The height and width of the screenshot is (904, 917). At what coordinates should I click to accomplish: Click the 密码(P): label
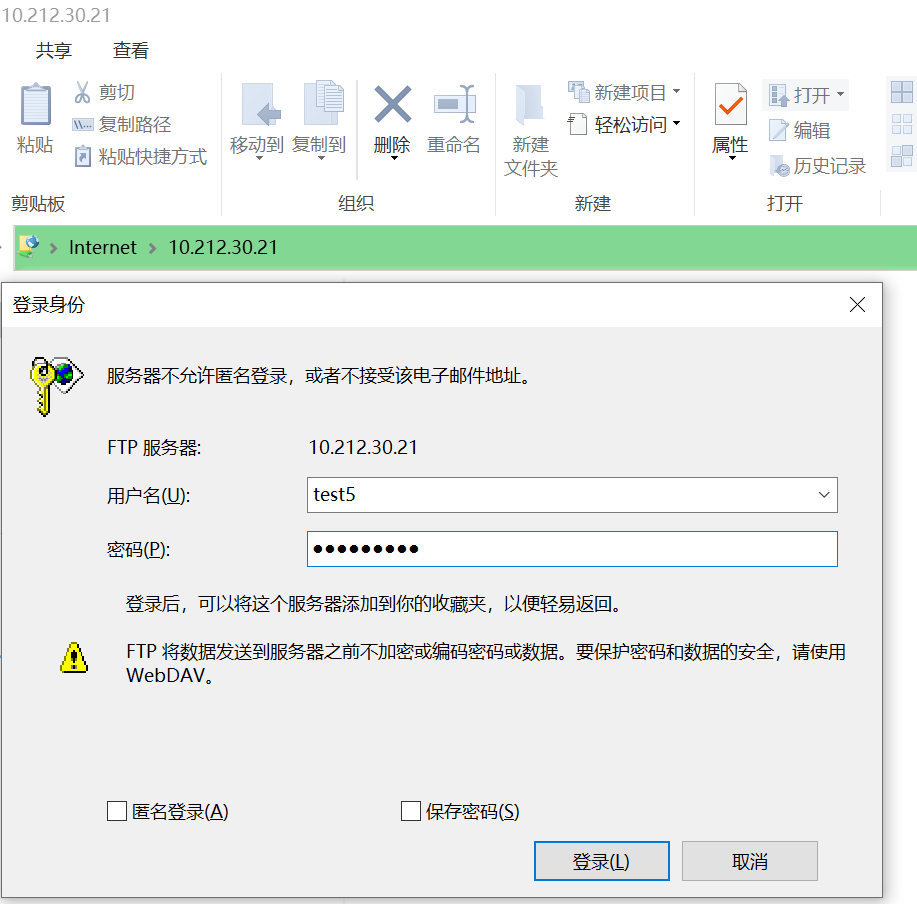139,550
